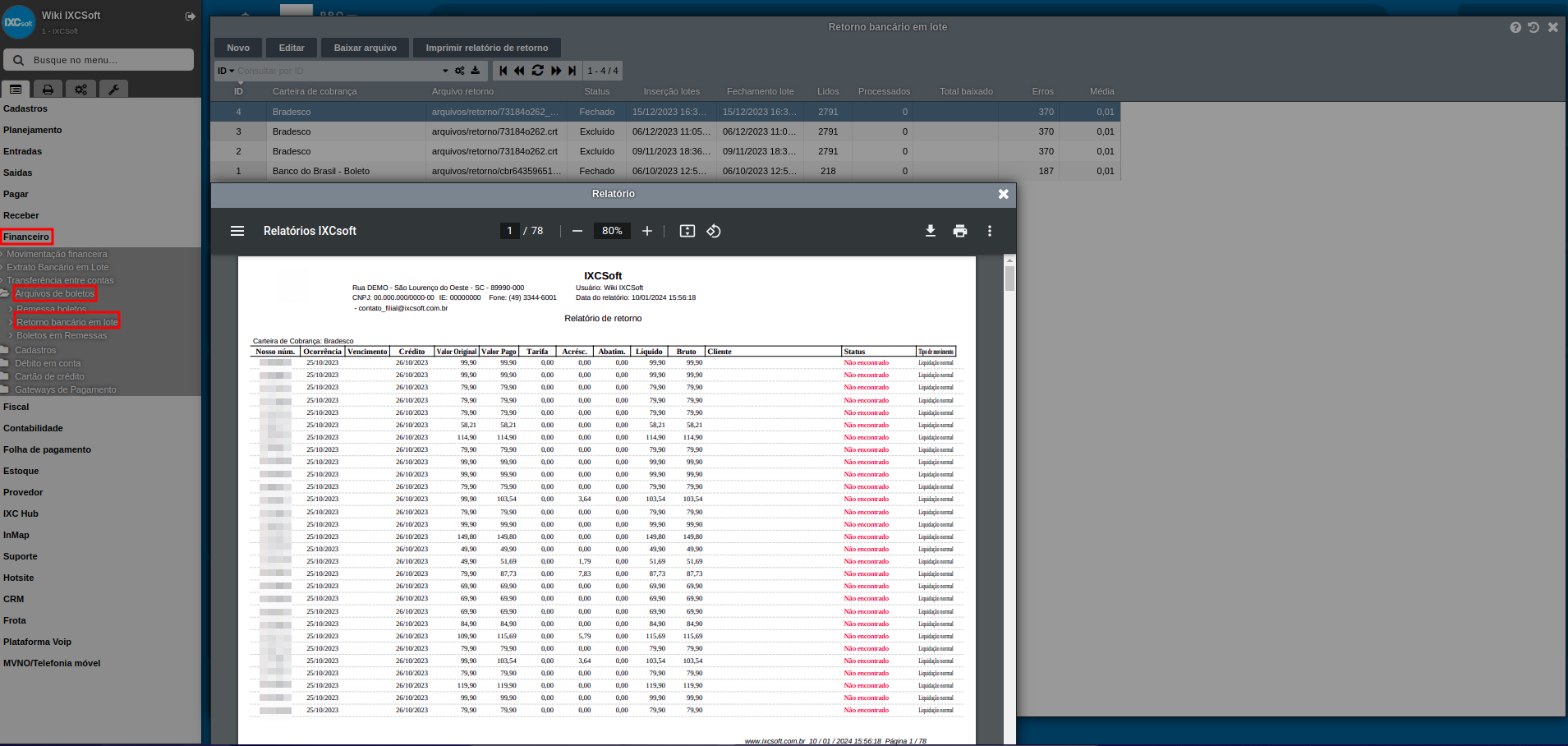The image size is (1568, 746).
Task: Sort by Carteira de cobrança column
Action: click(315, 91)
